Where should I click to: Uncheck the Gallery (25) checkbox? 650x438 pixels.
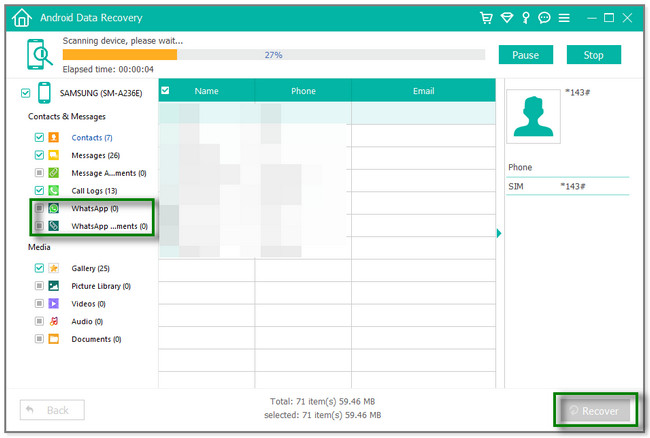[39, 268]
